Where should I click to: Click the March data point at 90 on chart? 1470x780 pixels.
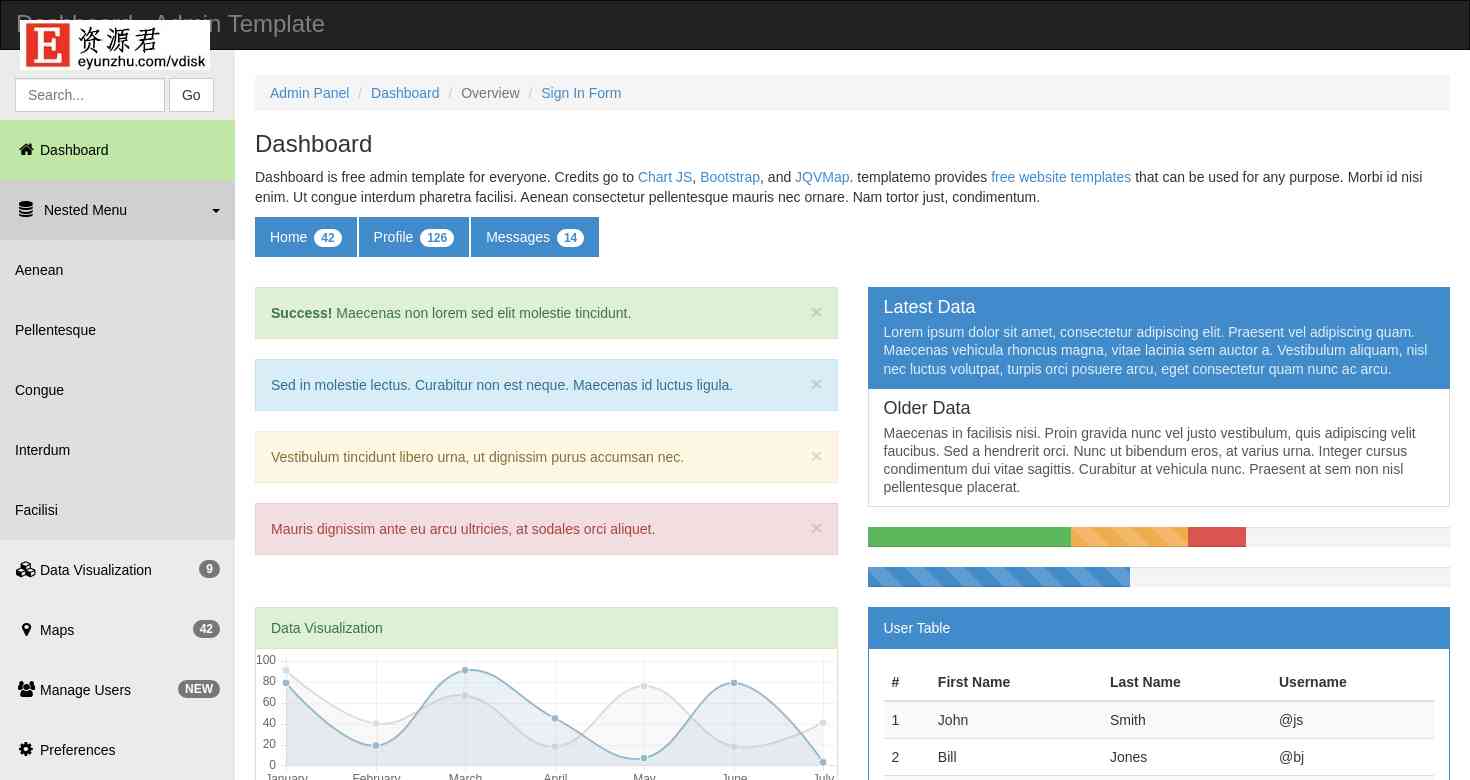465,671
